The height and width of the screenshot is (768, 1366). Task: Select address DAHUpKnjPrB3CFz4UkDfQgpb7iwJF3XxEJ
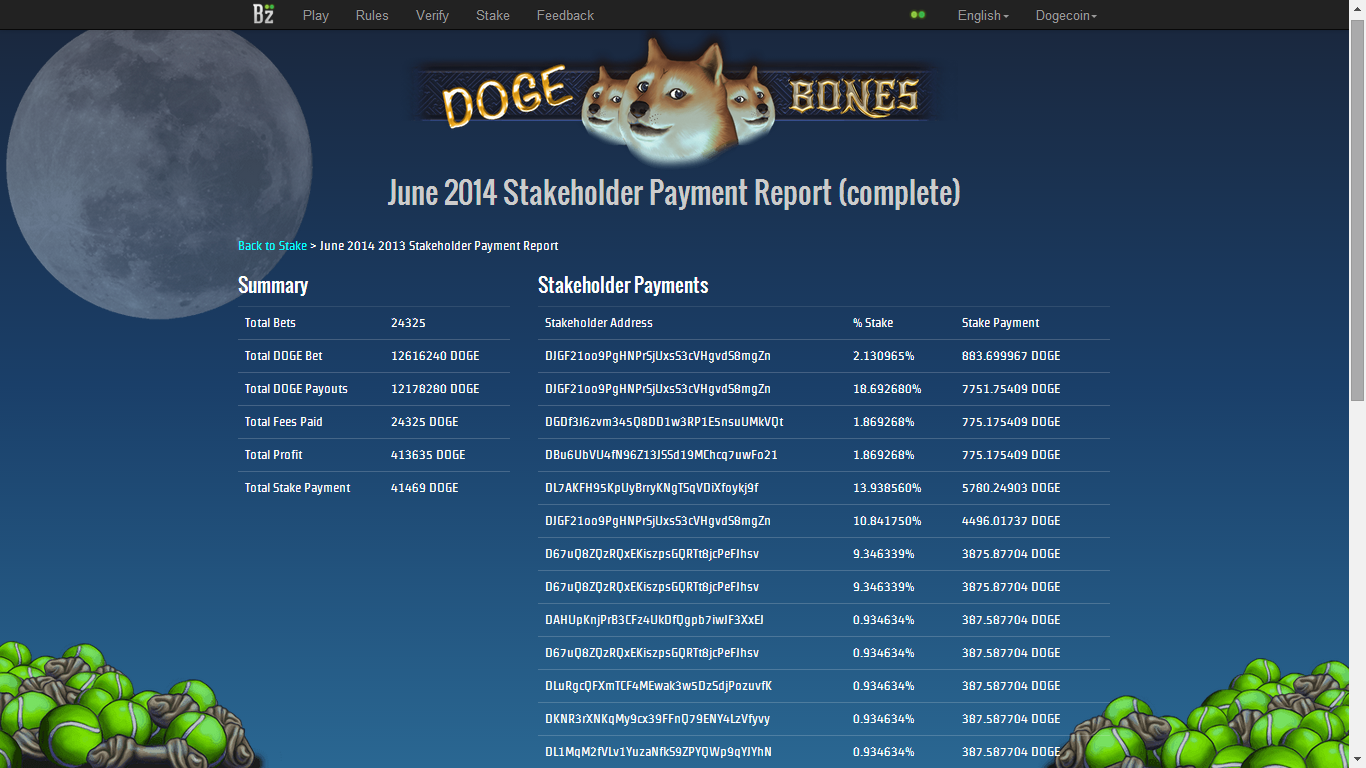tap(655, 620)
